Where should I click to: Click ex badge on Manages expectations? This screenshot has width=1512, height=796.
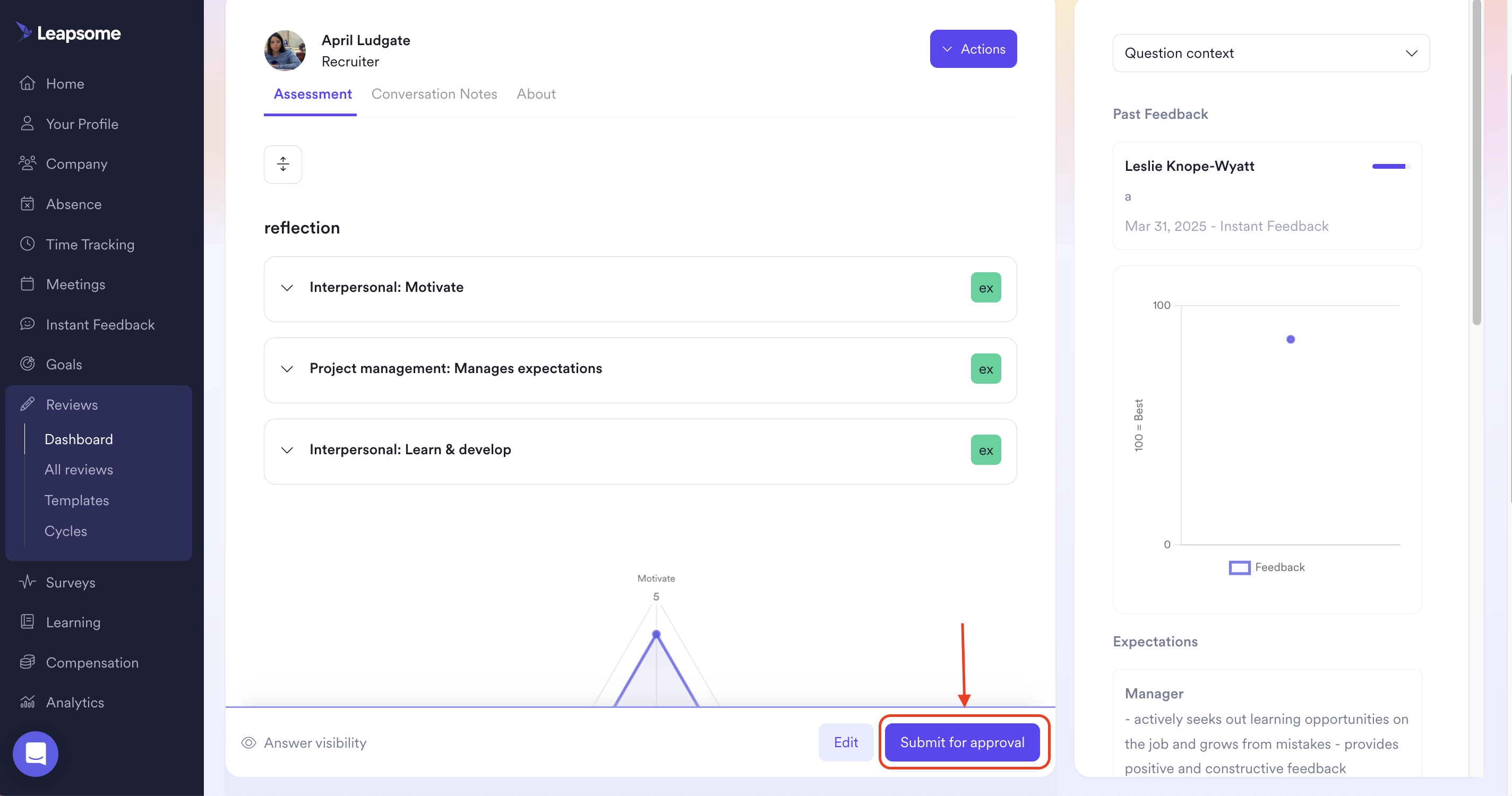click(x=985, y=368)
